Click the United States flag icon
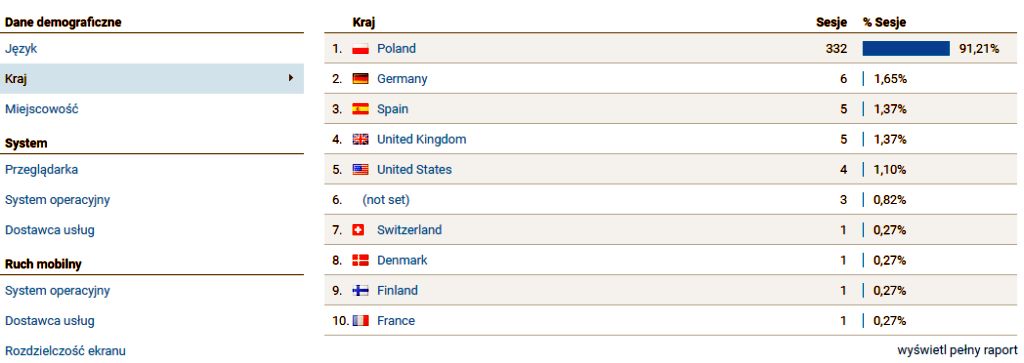This screenshot has height=363, width=1024. [360, 170]
